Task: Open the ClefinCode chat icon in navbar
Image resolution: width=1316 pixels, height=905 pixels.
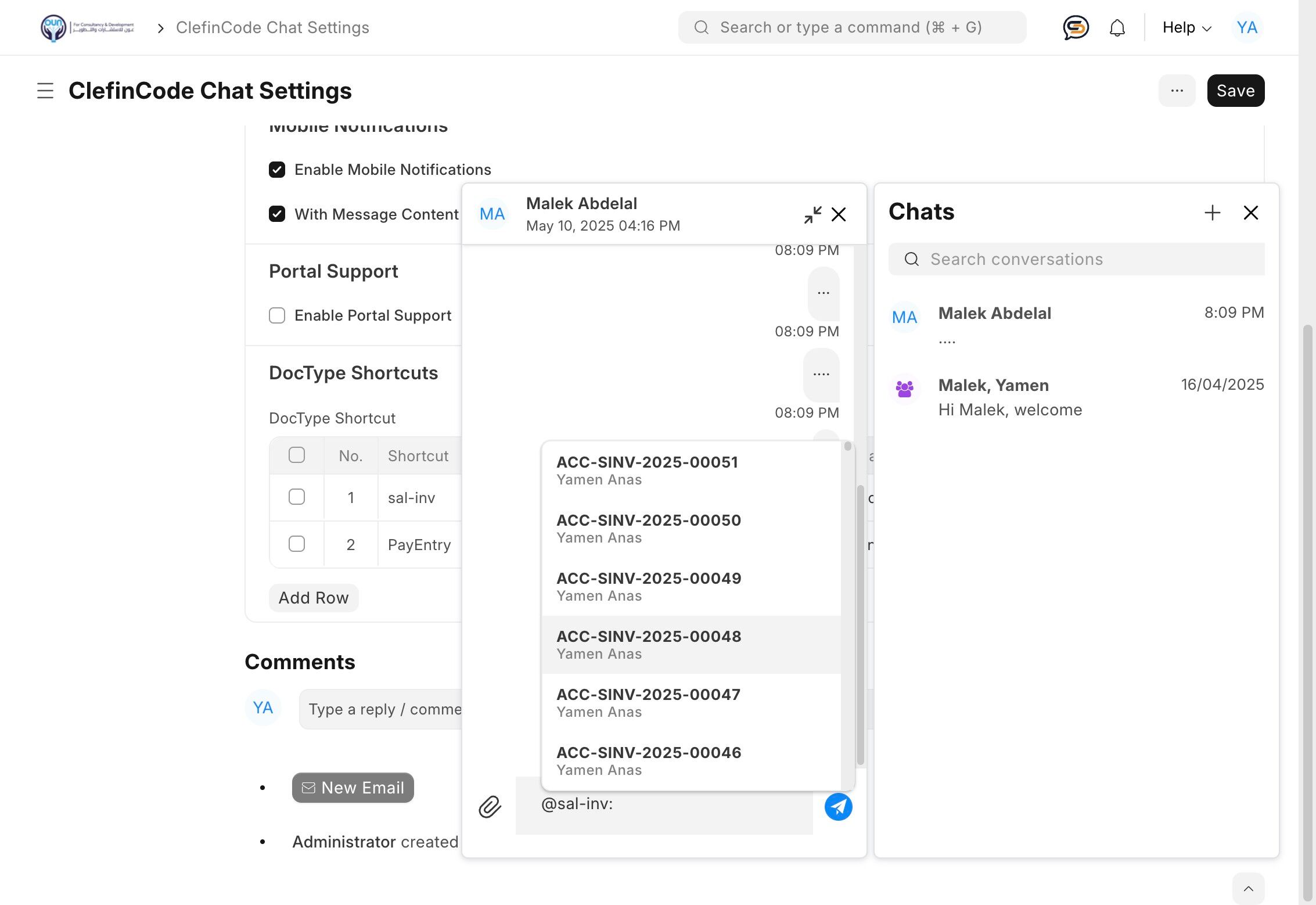Action: point(1076,27)
